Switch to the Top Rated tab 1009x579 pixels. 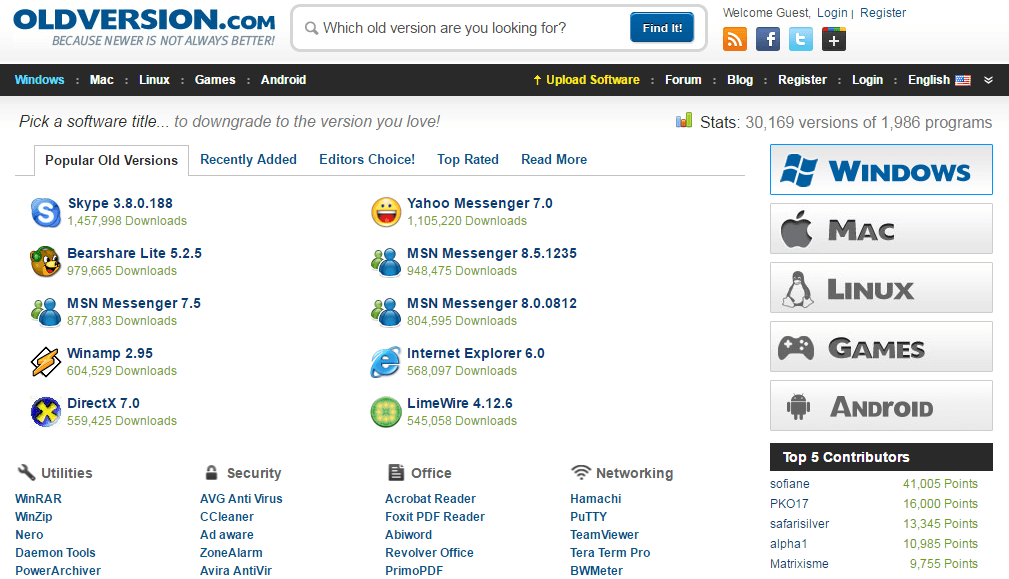point(468,160)
